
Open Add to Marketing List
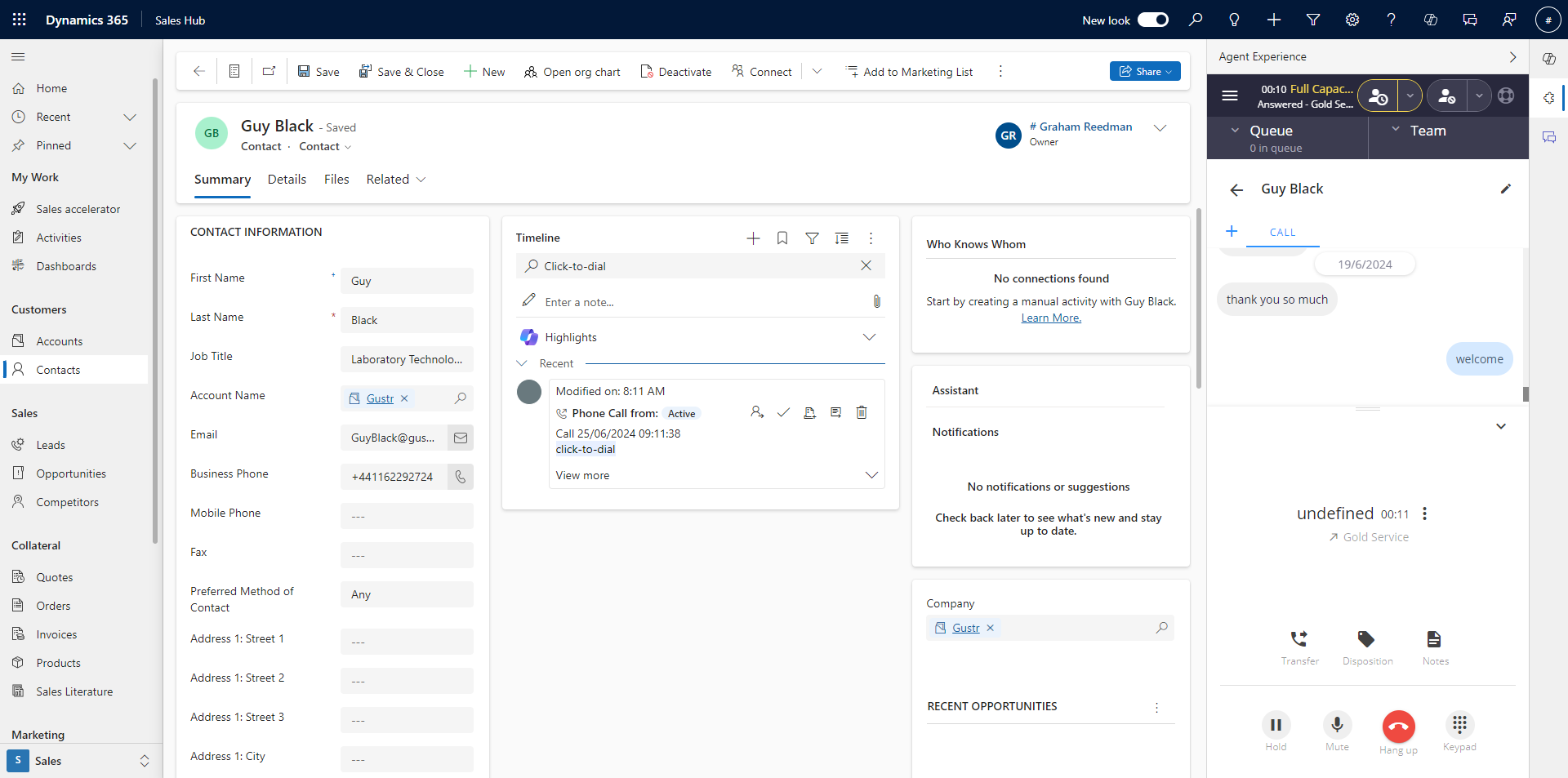[909, 72]
